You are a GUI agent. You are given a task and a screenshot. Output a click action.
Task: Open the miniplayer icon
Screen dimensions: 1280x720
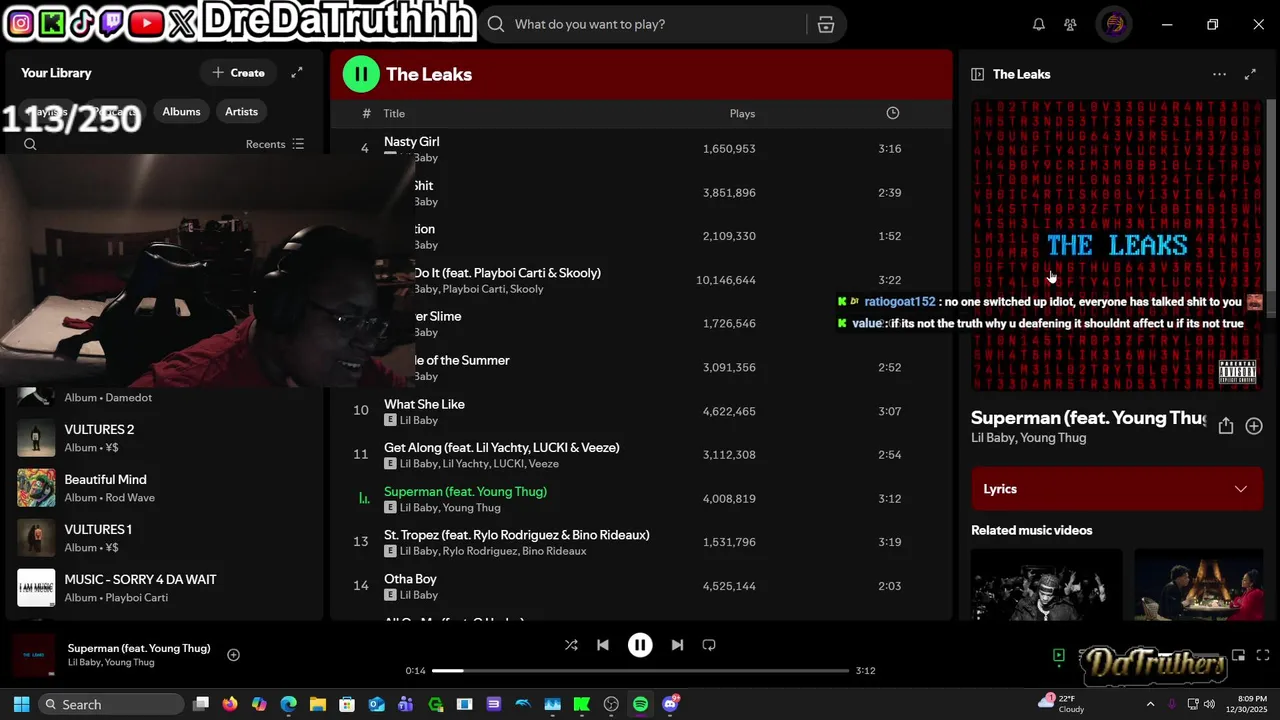coord(1238,655)
